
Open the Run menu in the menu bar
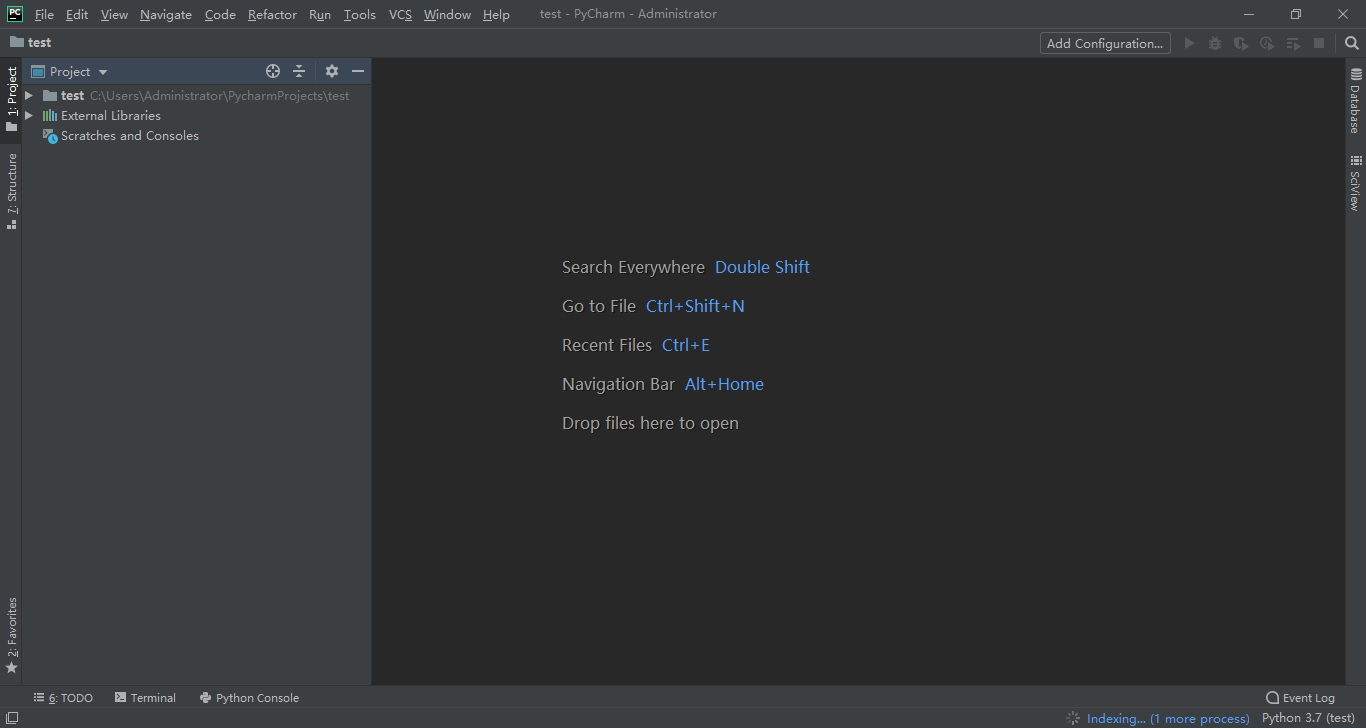[x=320, y=14]
